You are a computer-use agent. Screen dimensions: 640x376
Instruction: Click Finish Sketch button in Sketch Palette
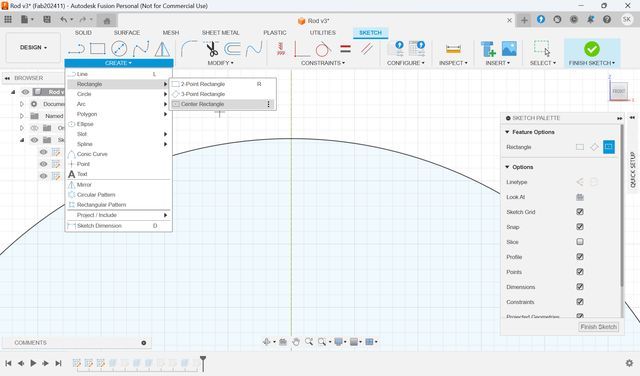pos(598,327)
